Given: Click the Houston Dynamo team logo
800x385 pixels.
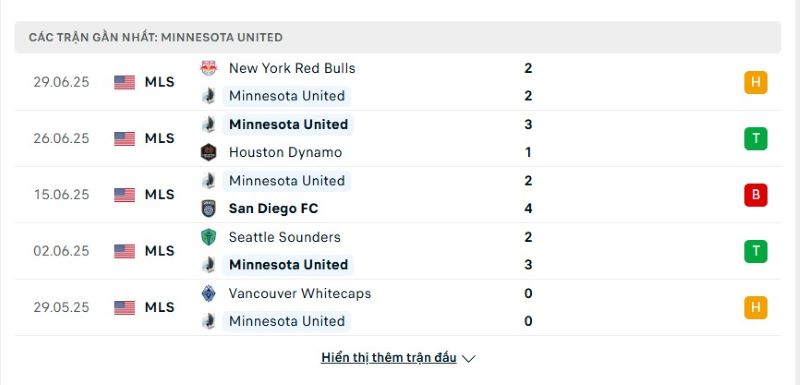Looking at the screenshot, I should tap(208, 152).
